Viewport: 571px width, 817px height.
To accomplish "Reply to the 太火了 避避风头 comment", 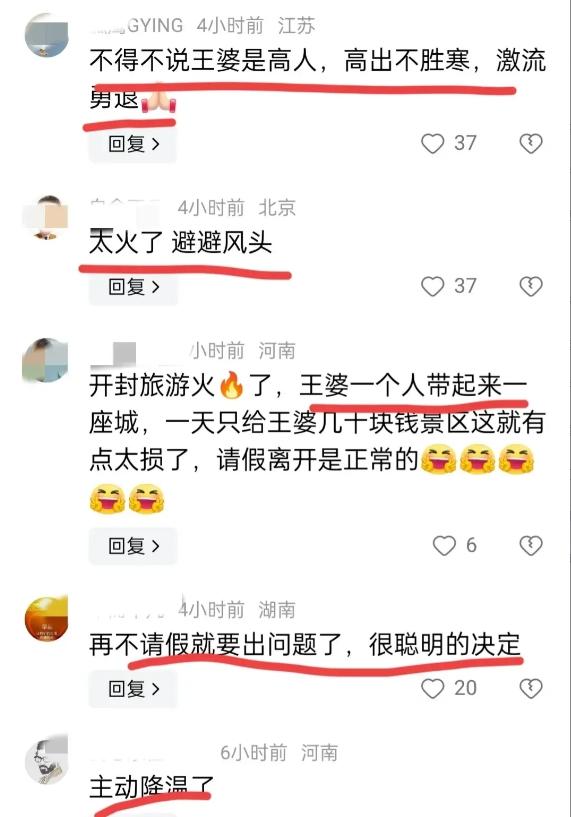I will click(133, 287).
